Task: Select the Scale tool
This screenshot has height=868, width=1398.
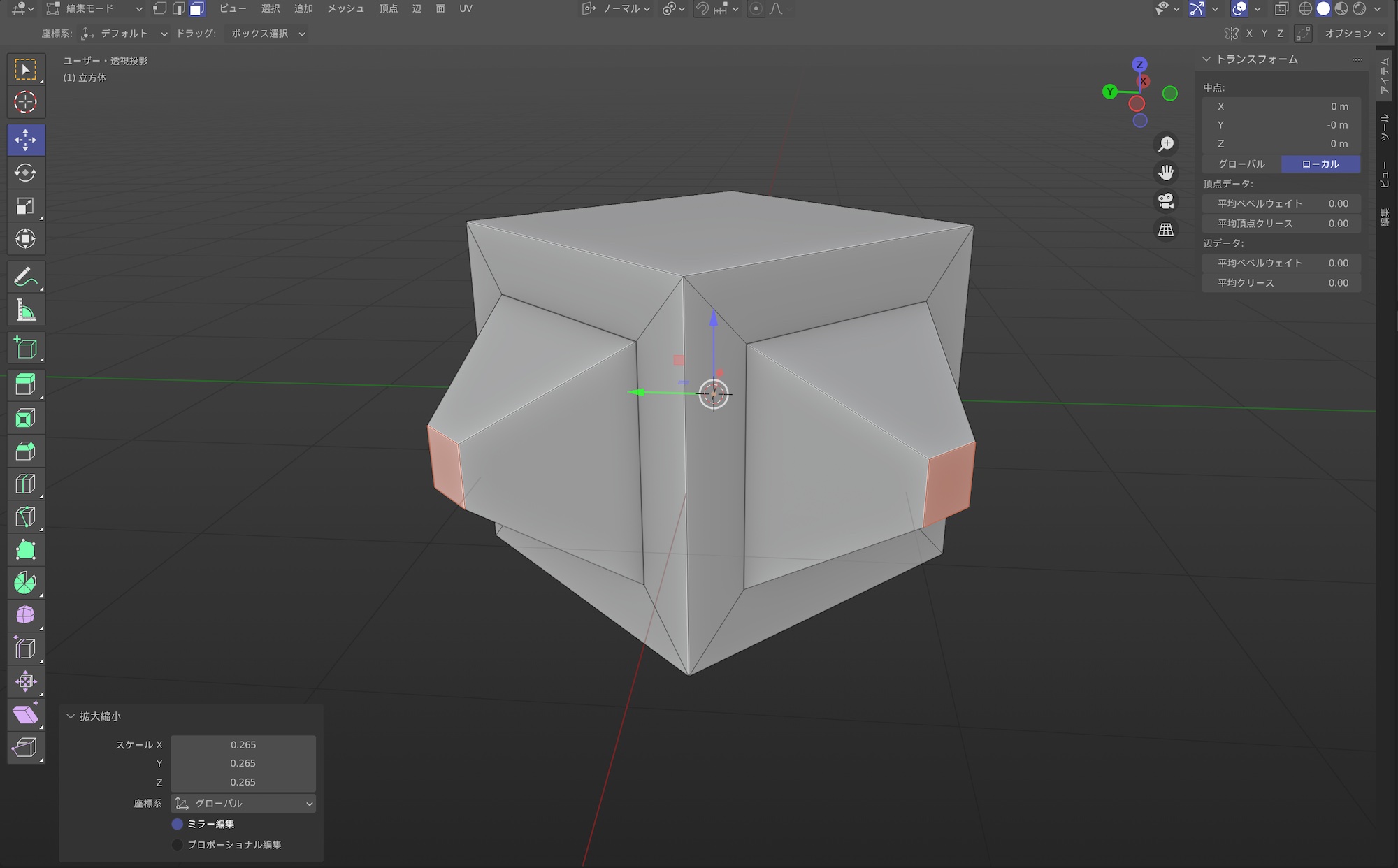Action: coord(25,206)
